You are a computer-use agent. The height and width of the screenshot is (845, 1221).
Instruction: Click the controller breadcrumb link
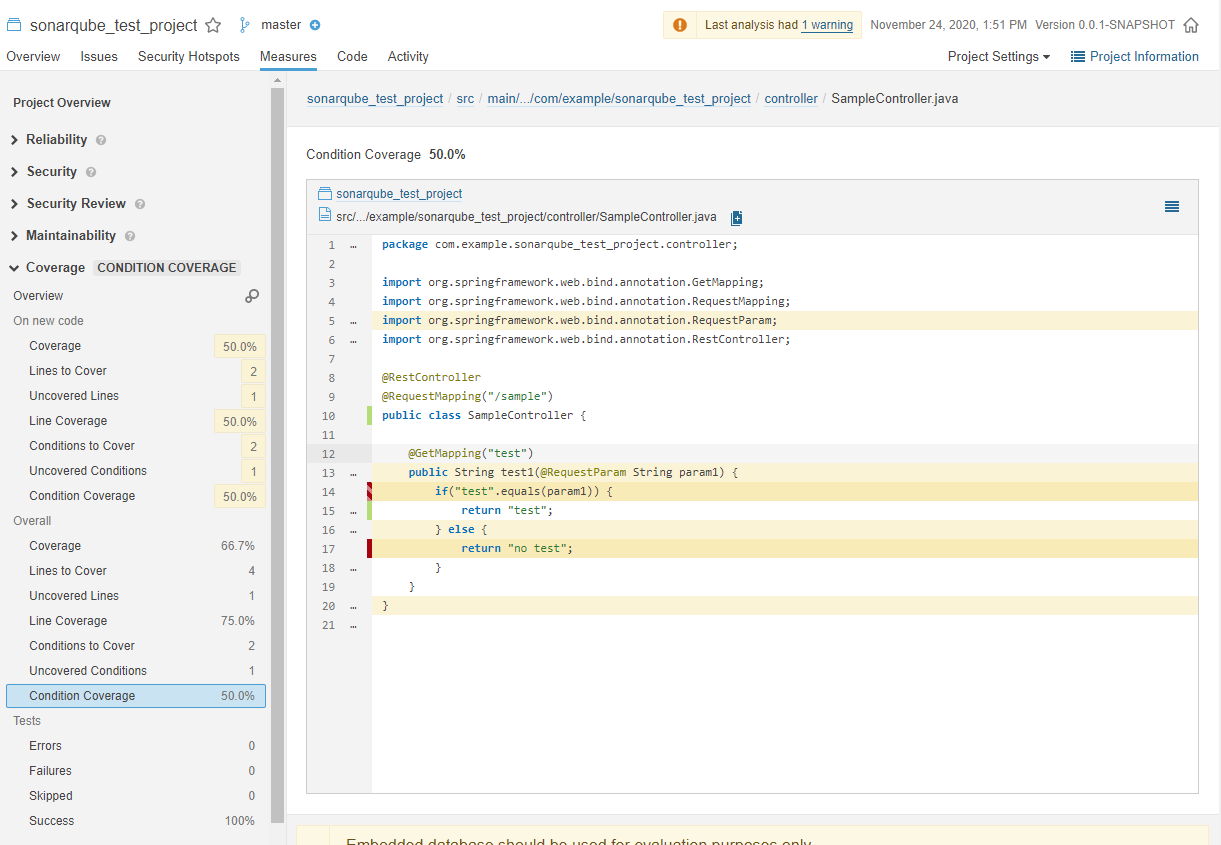click(x=791, y=99)
